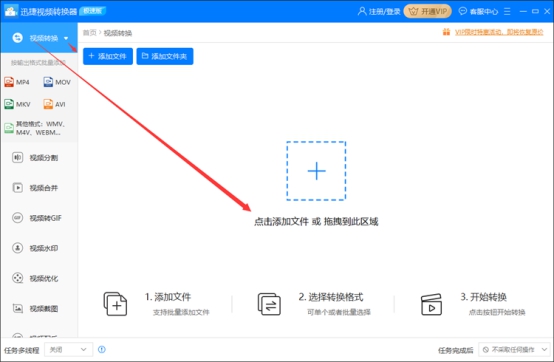The image size is (554, 362).
Task: Click 注册/登录 at the top
Action: tap(384, 12)
